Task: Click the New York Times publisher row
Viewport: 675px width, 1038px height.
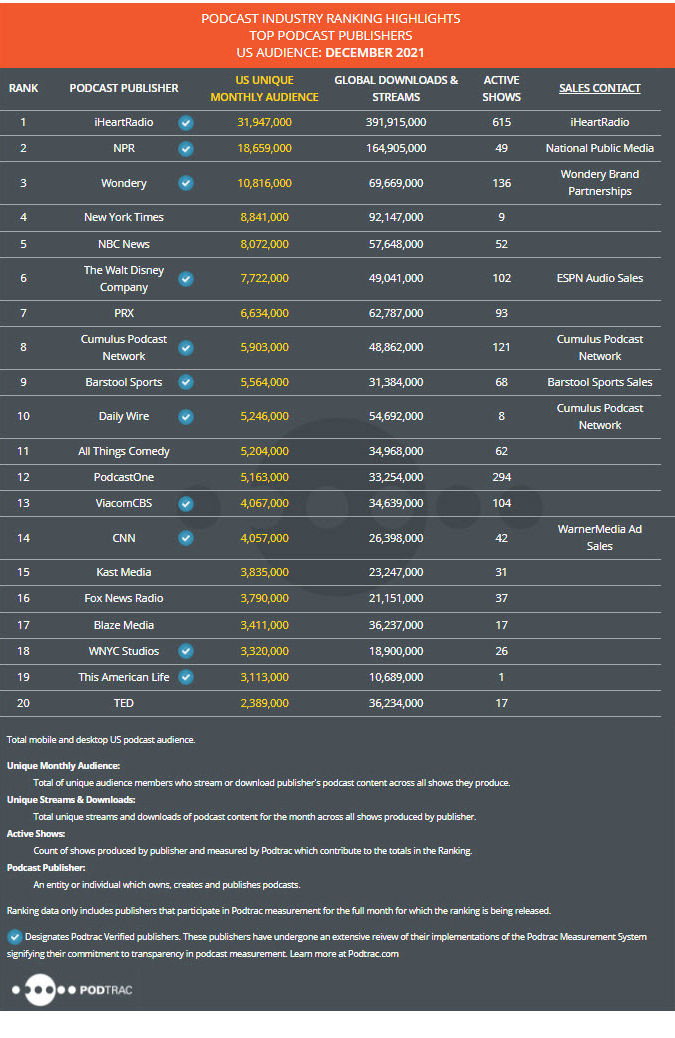Action: point(330,218)
